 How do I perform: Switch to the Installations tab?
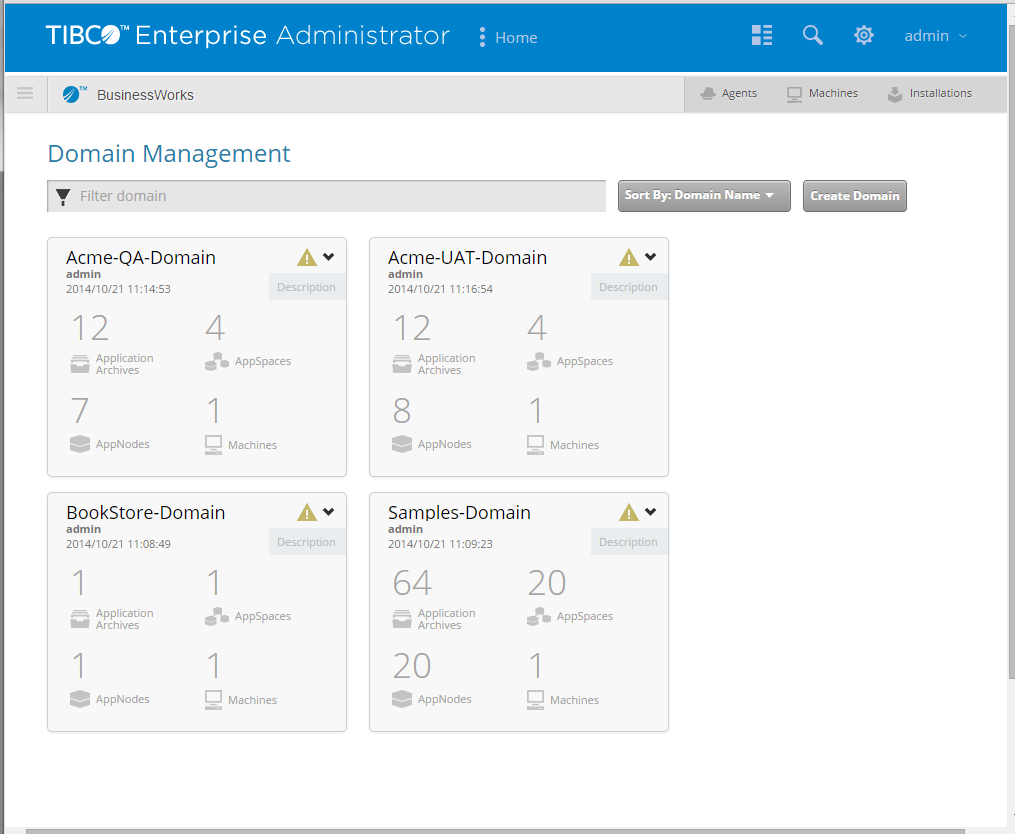point(929,94)
